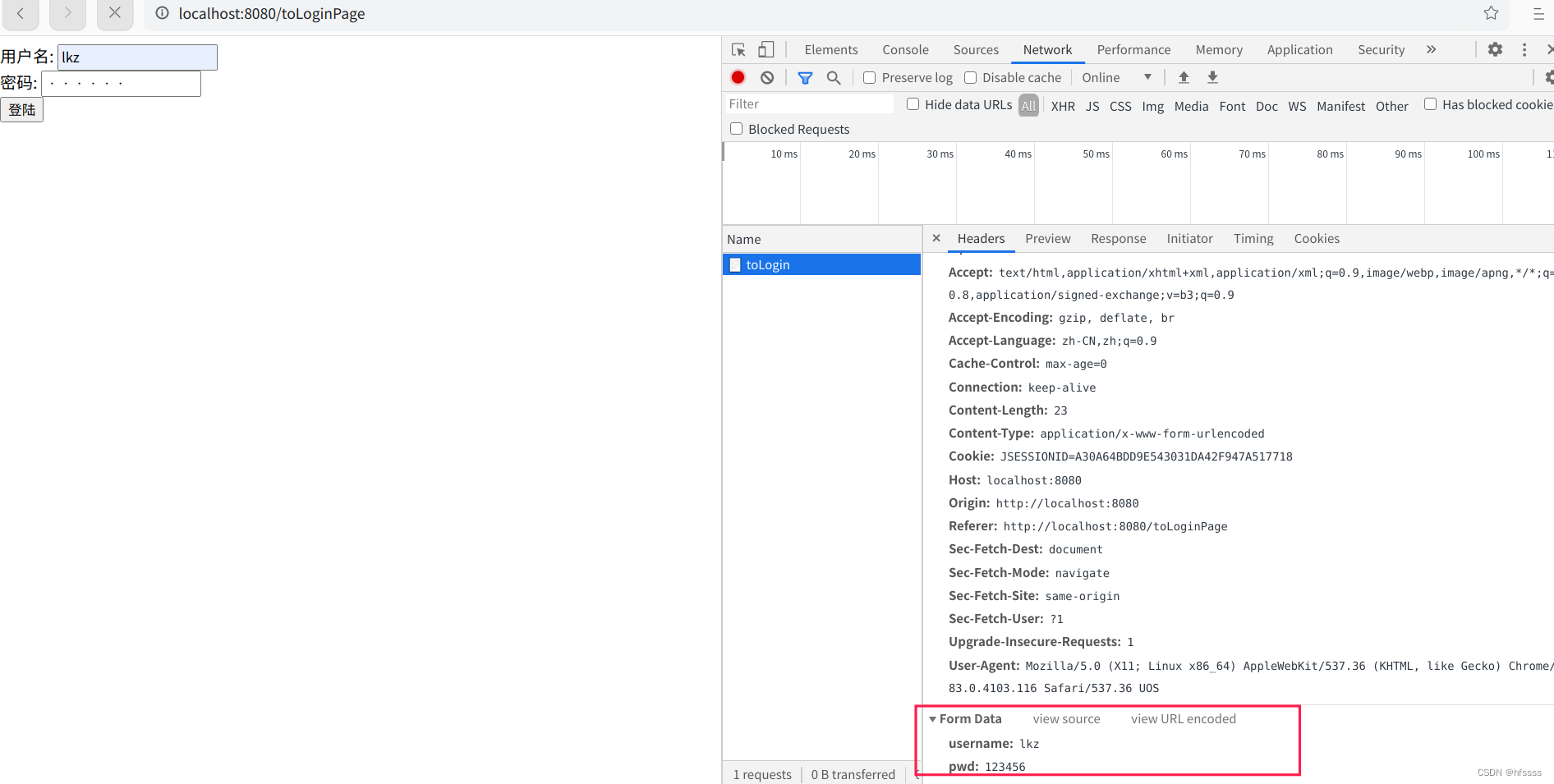Export HAR file with download arrow
Viewport: 1554px width, 784px height.
(1212, 77)
